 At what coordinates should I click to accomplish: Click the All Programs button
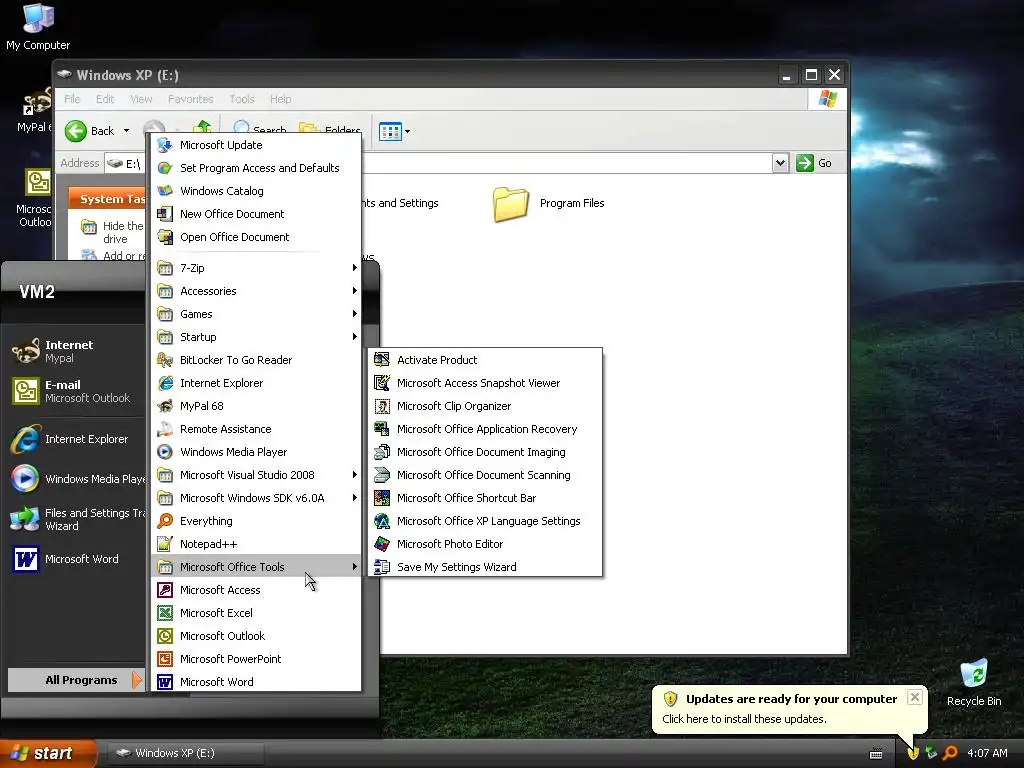tap(76, 680)
